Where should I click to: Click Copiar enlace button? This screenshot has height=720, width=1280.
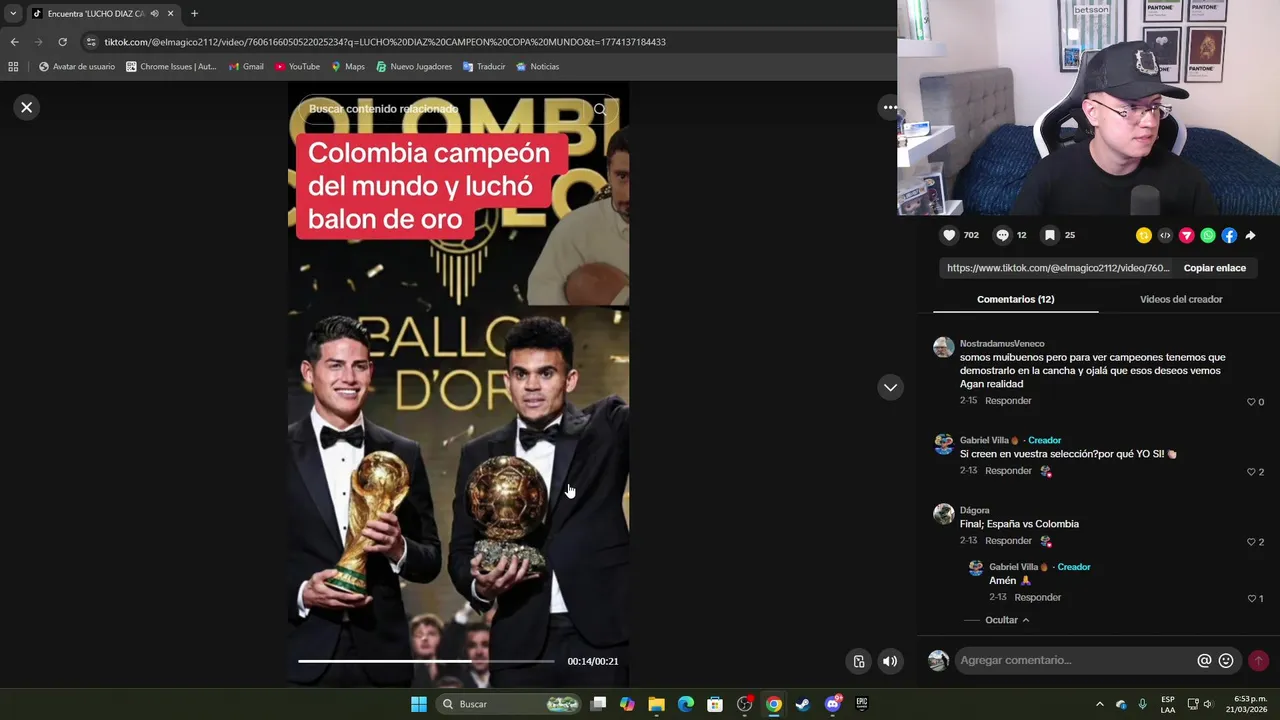pyautogui.click(x=1214, y=268)
